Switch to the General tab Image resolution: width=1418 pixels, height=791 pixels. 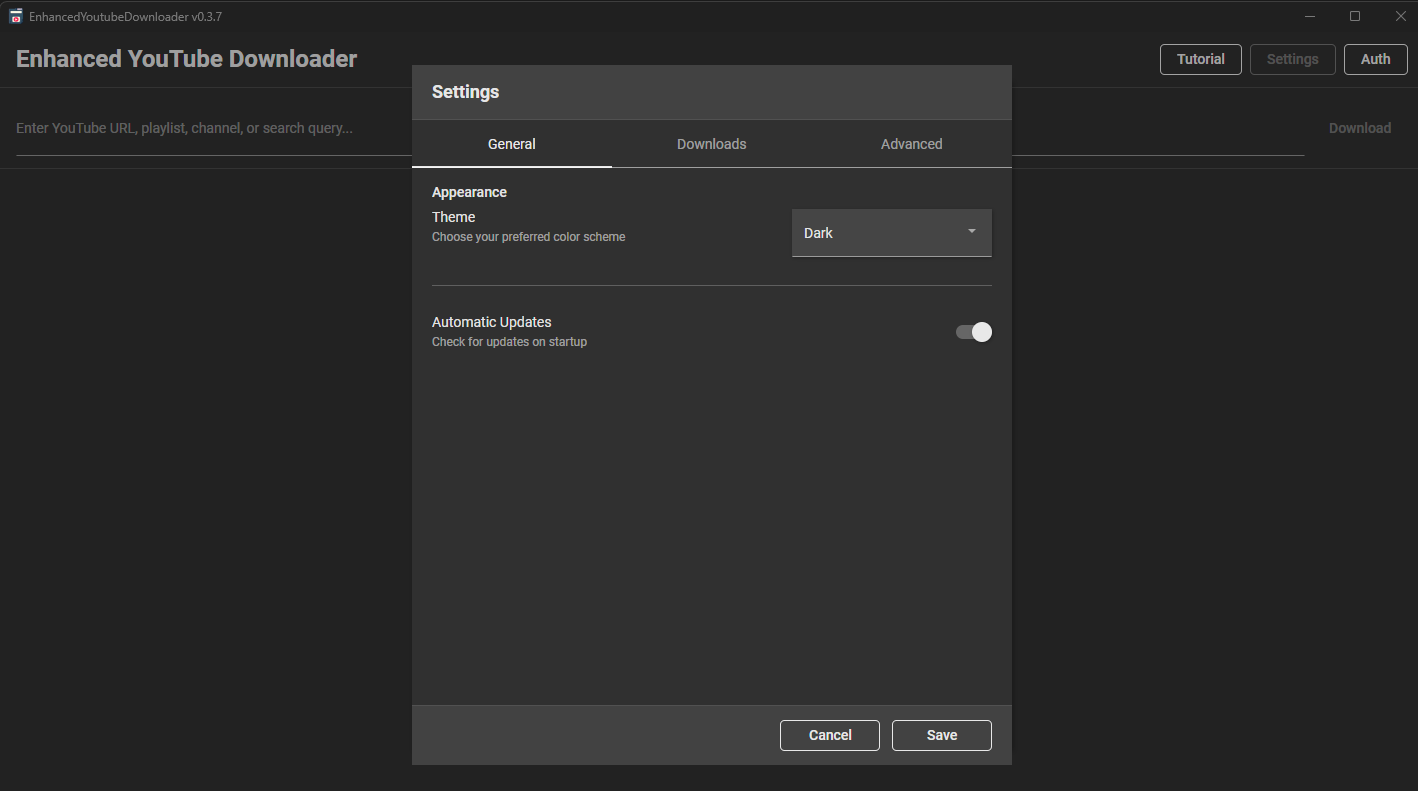[512, 144]
